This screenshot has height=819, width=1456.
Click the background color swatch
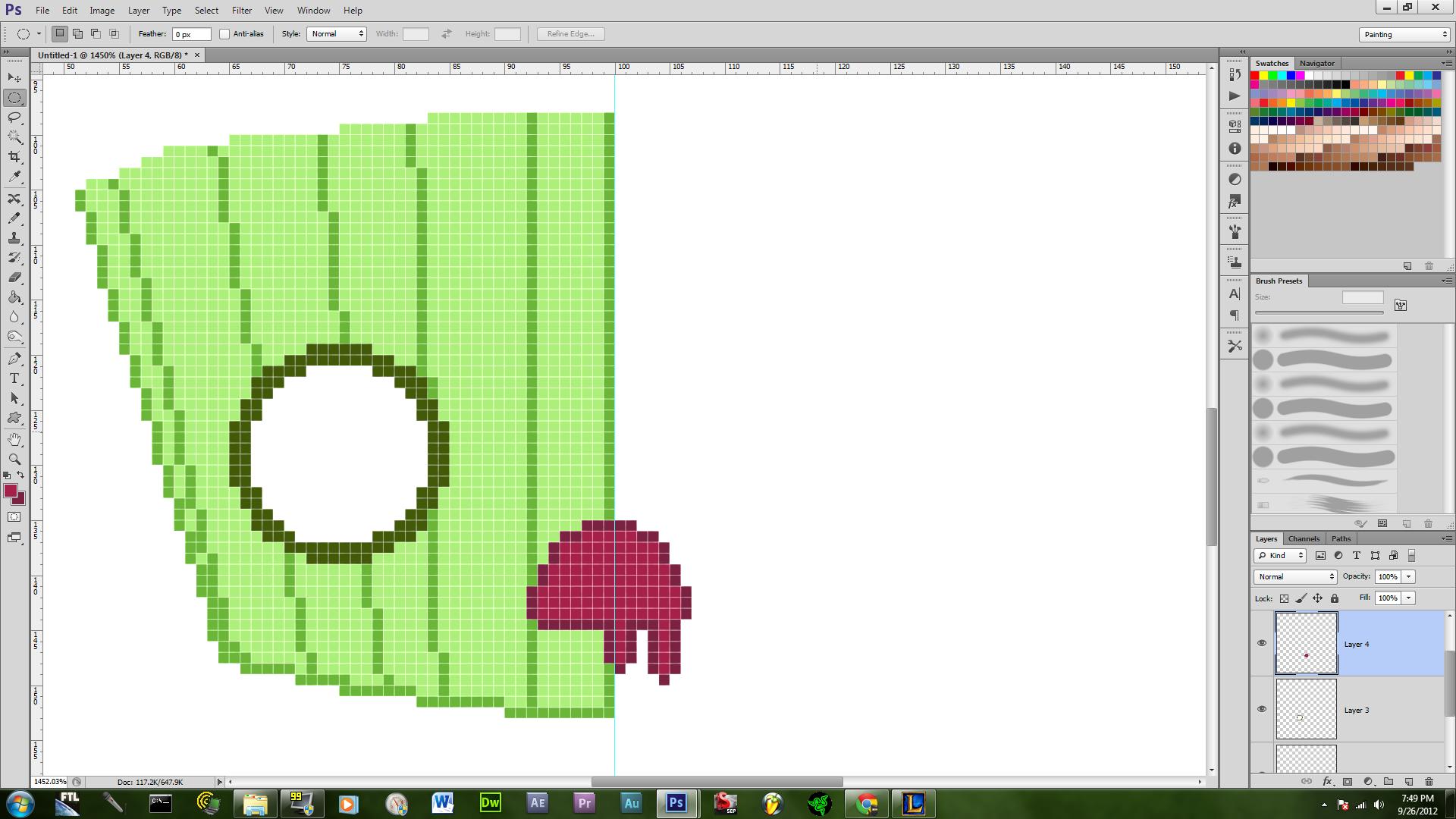[x=20, y=500]
